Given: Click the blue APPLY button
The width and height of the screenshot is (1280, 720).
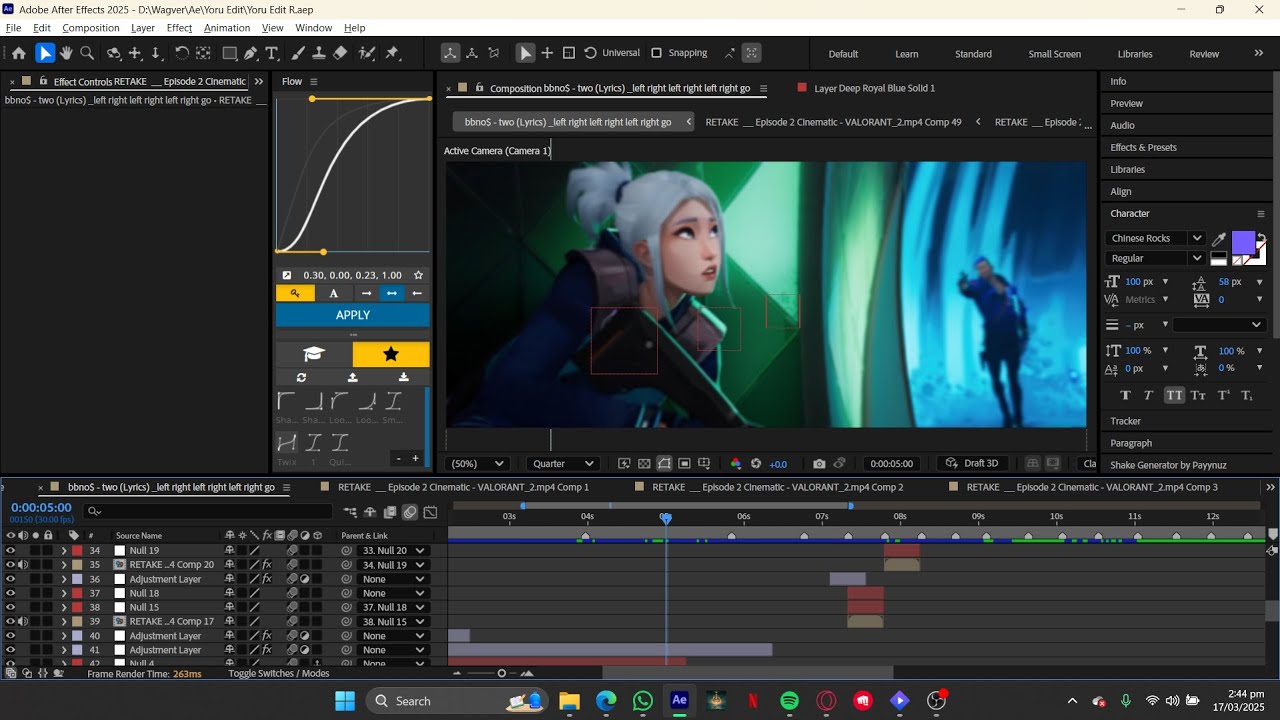Looking at the screenshot, I should [x=353, y=315].
